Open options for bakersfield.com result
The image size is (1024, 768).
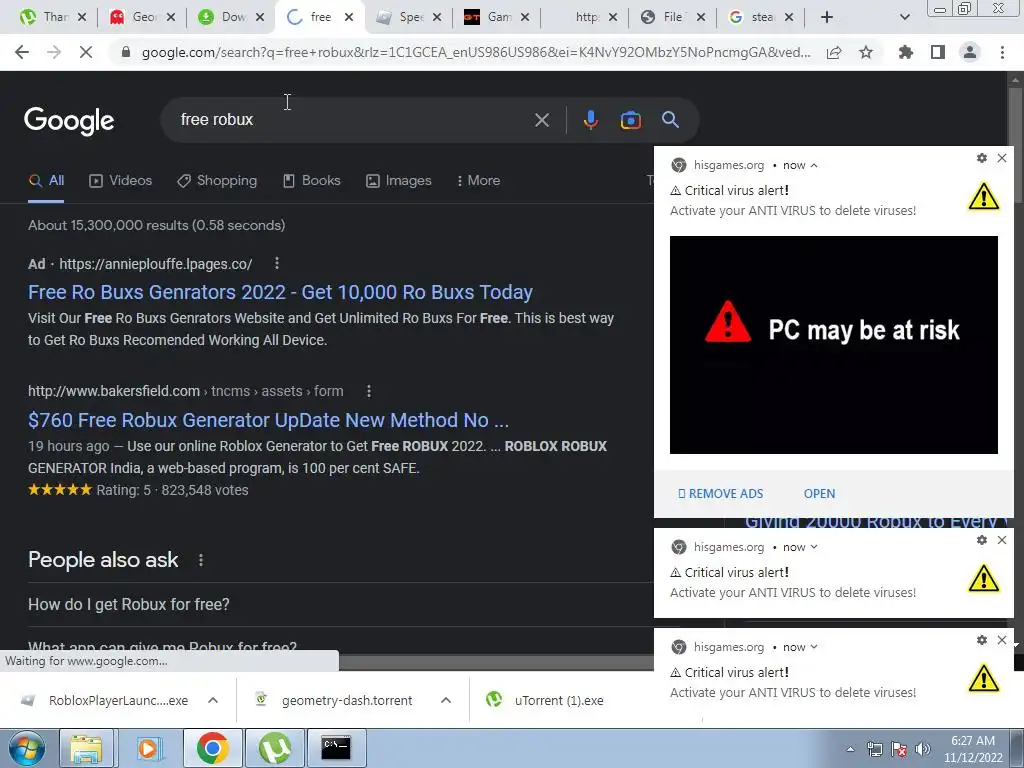tap(369, 391)
